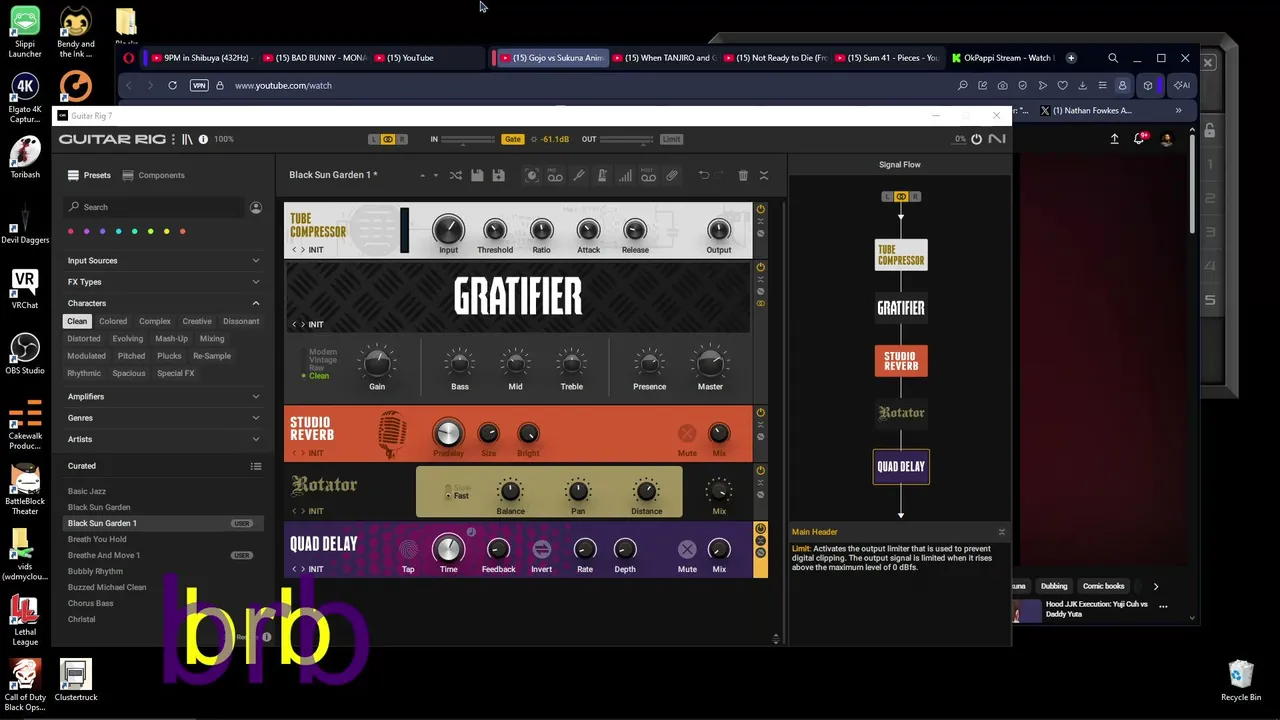Image resolution: width=1280 pixels, height=720 pixels.
Task: Open OBS Studio desktop icon
Action: point(25,354)
